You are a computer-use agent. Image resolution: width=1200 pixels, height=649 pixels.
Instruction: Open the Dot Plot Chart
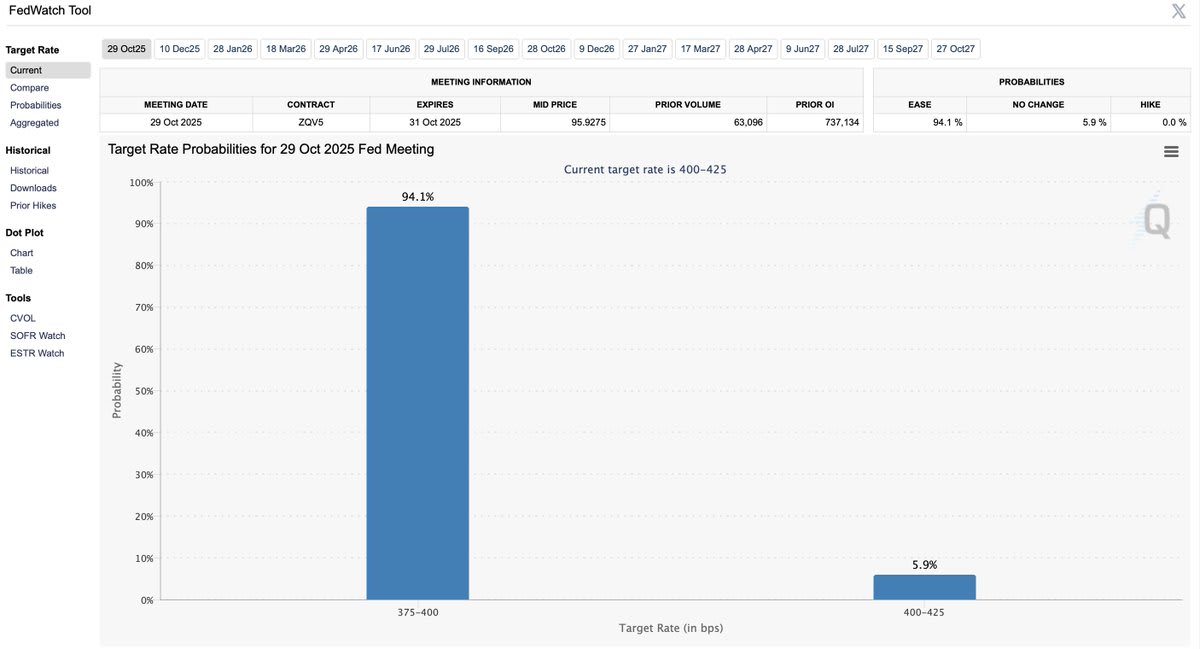(x=21, y=252)
